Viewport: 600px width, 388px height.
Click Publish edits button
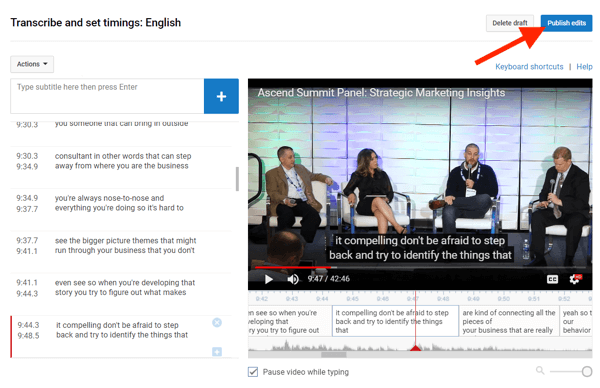click(566, 23)
